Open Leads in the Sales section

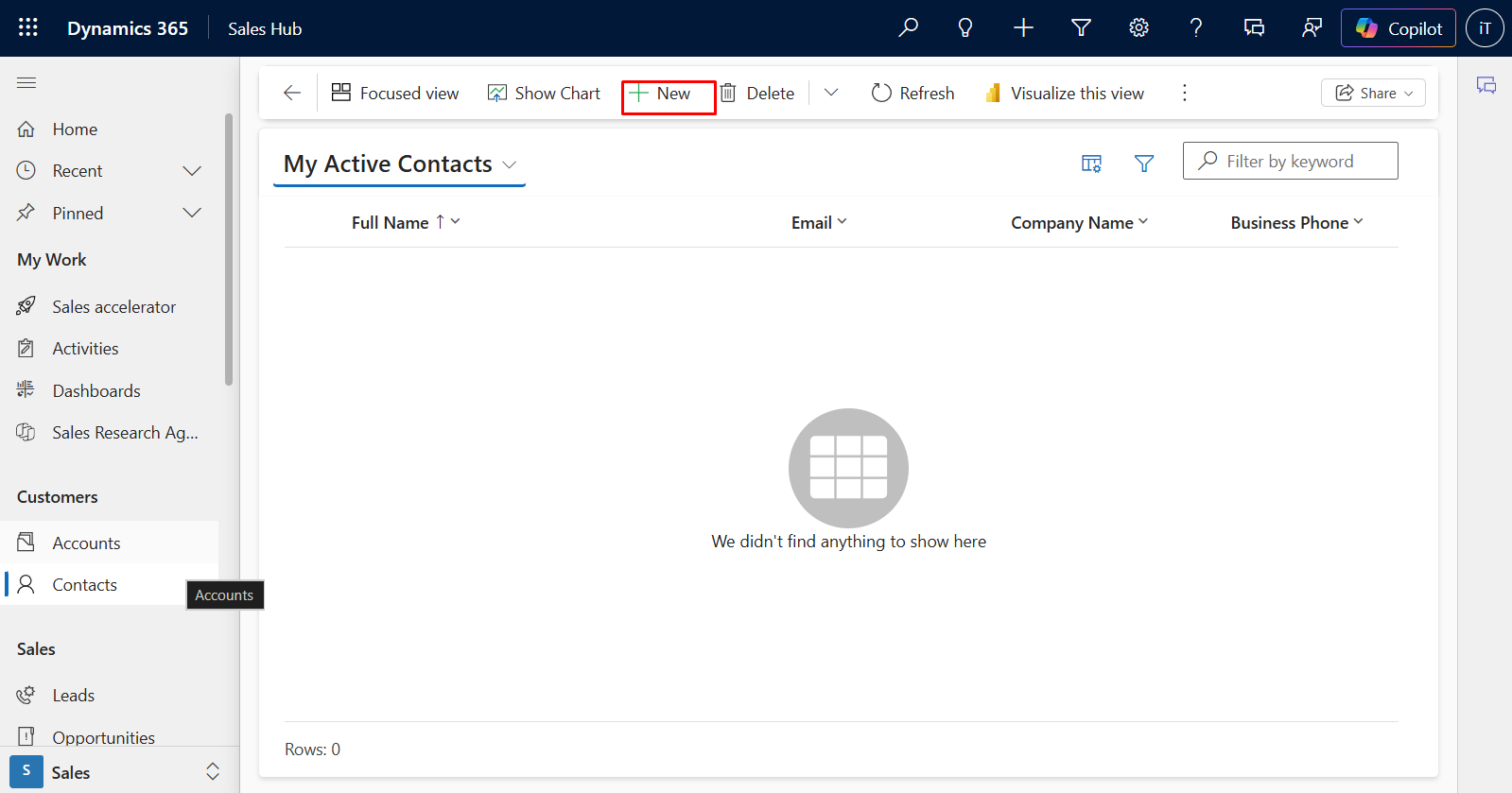73,696
